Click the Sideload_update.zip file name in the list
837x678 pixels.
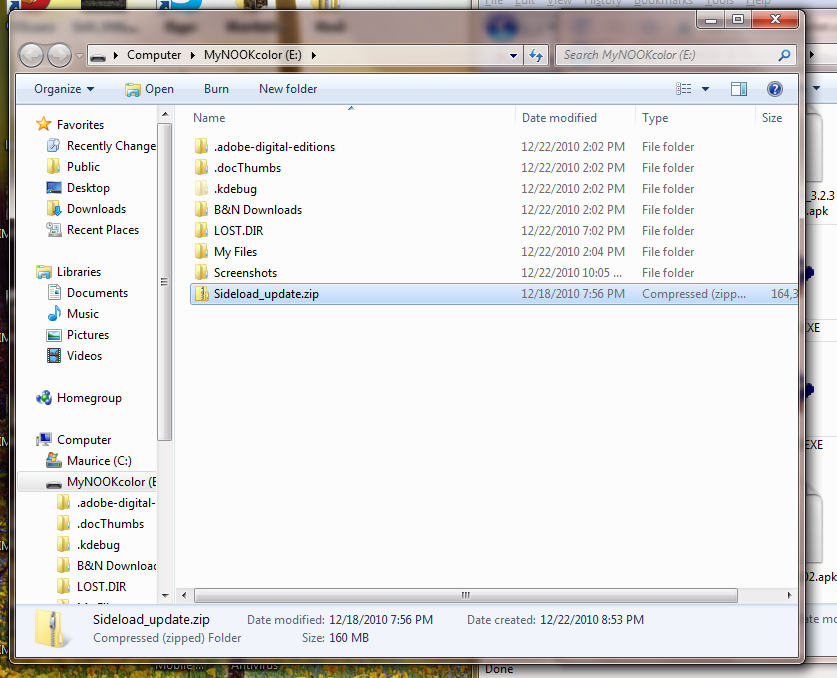click(266, 294)
